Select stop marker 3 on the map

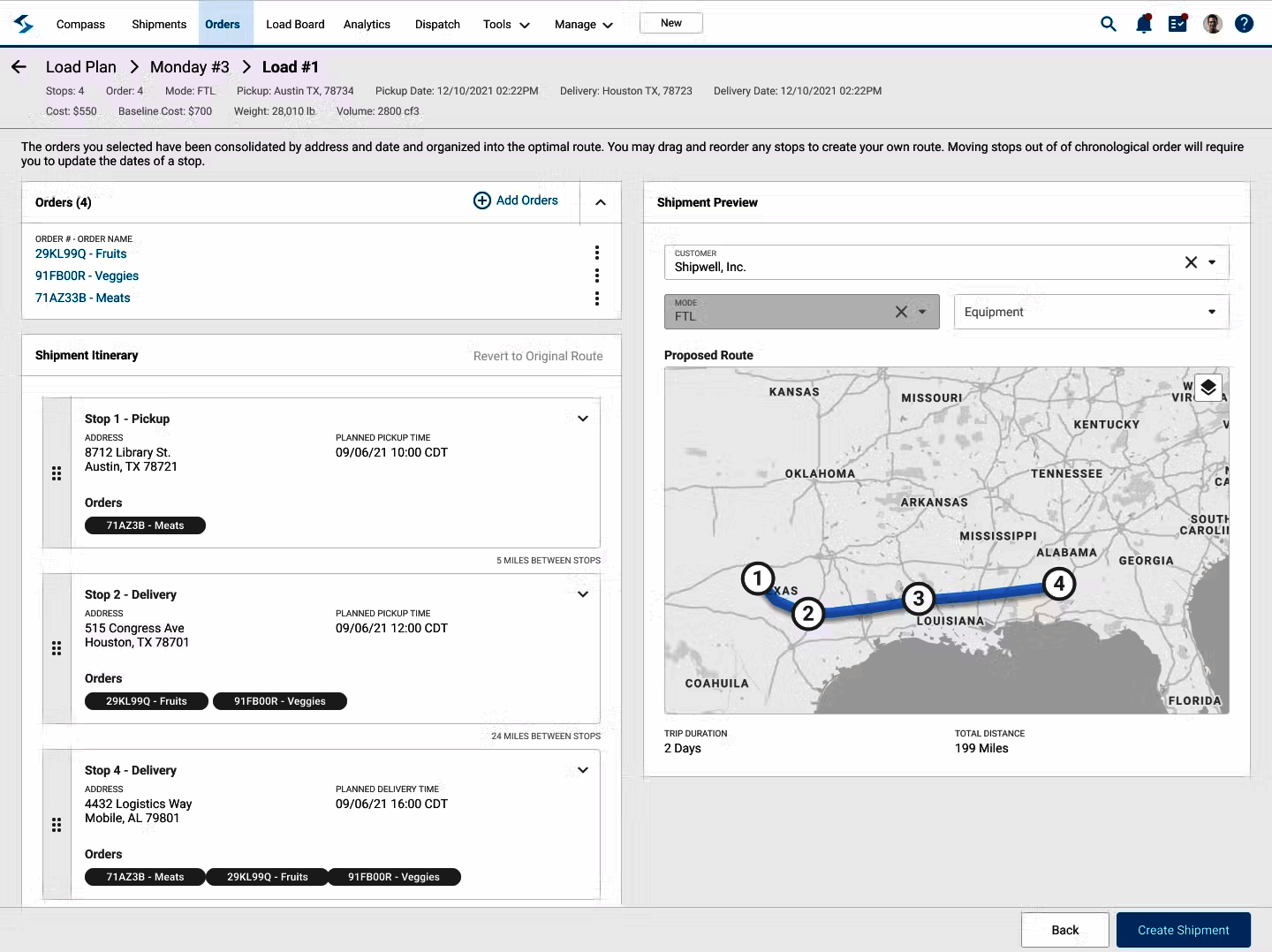[919, 599]
